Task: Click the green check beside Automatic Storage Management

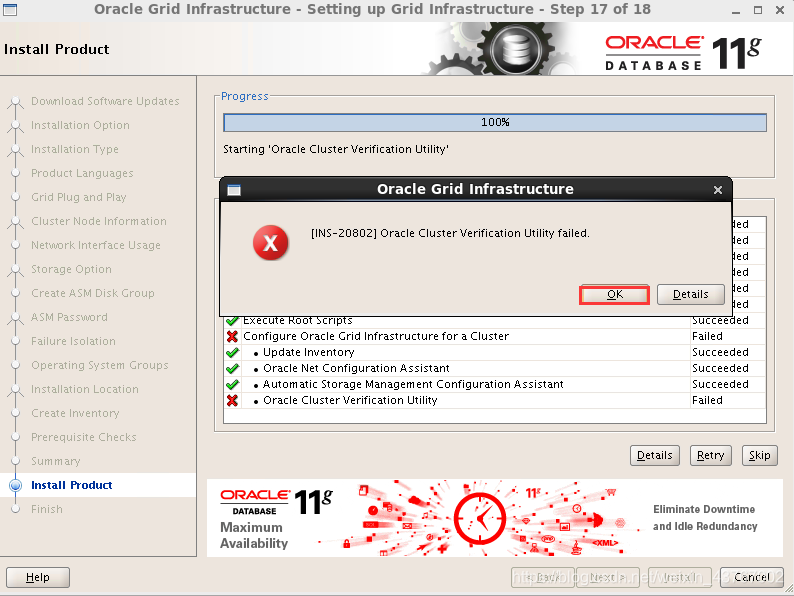Action: [x=232, y=385]
